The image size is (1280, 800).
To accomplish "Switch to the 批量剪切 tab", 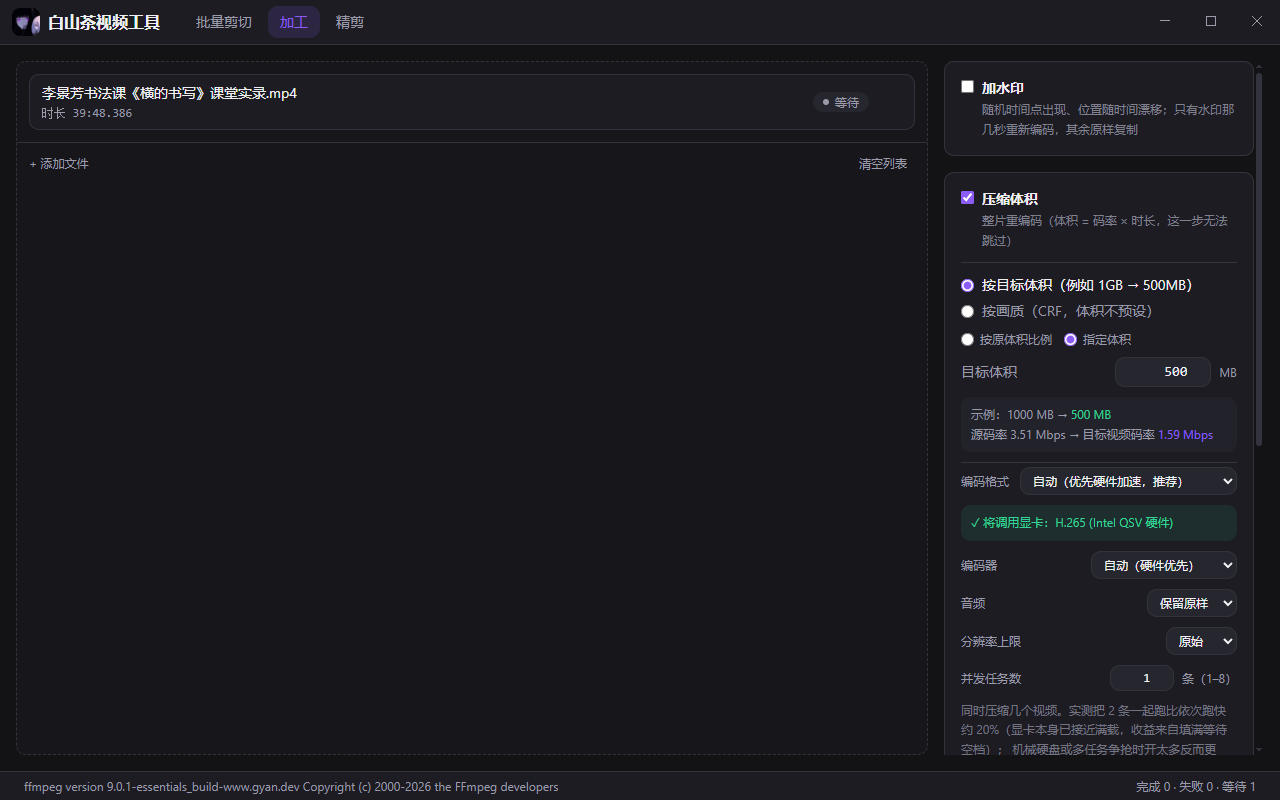I will 224,22.
